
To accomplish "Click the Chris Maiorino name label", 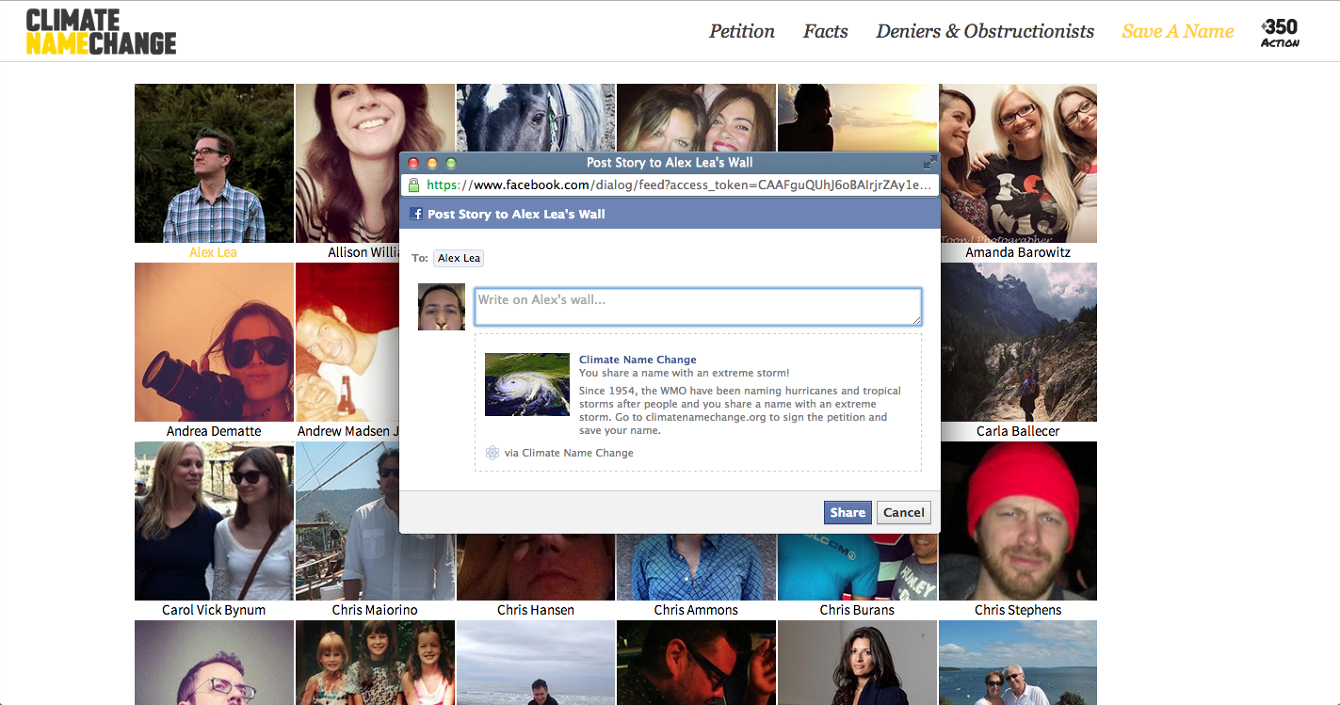I will point(375,610).
